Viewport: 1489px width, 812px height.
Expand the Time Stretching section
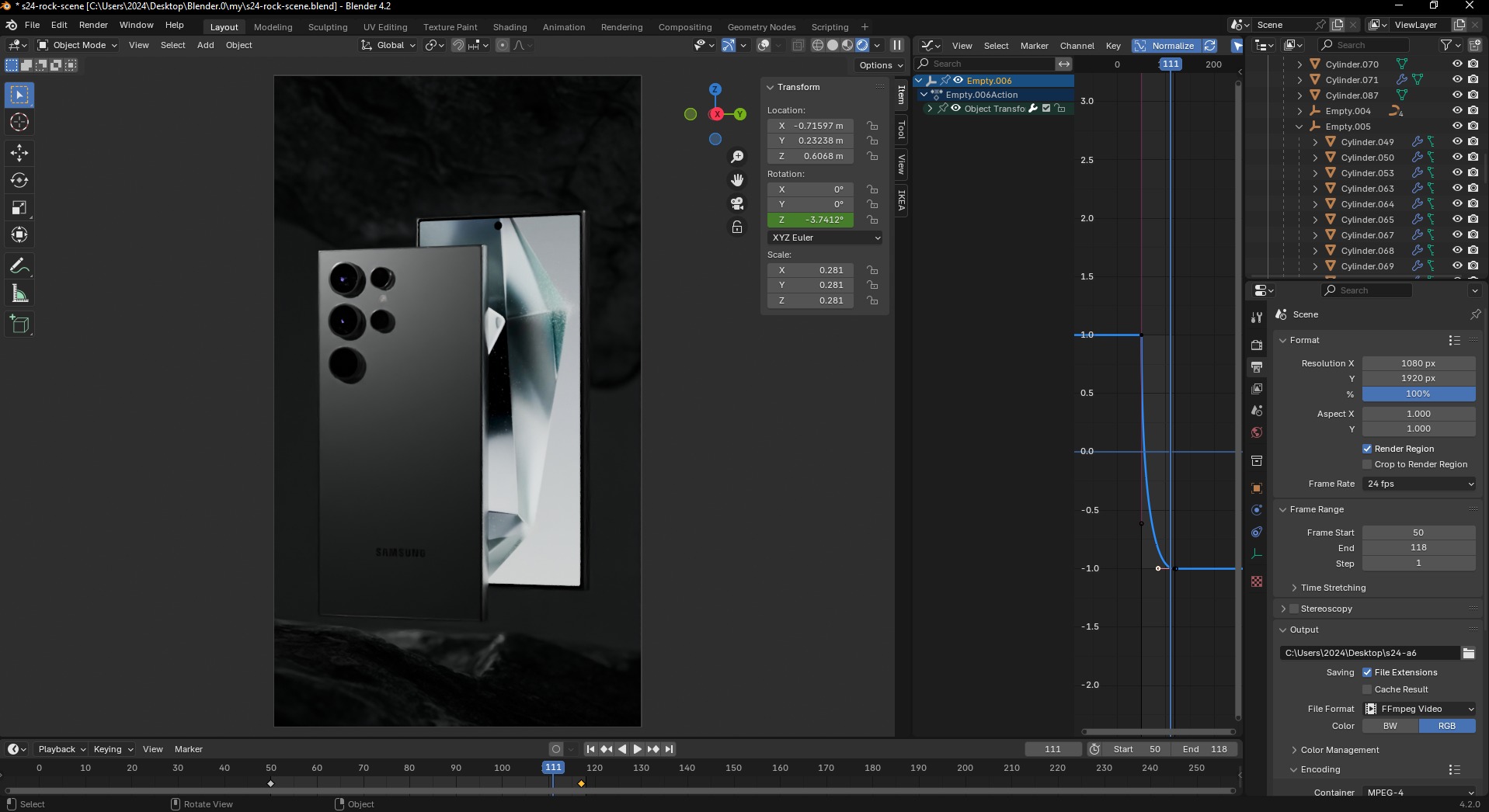point(1333,588)
